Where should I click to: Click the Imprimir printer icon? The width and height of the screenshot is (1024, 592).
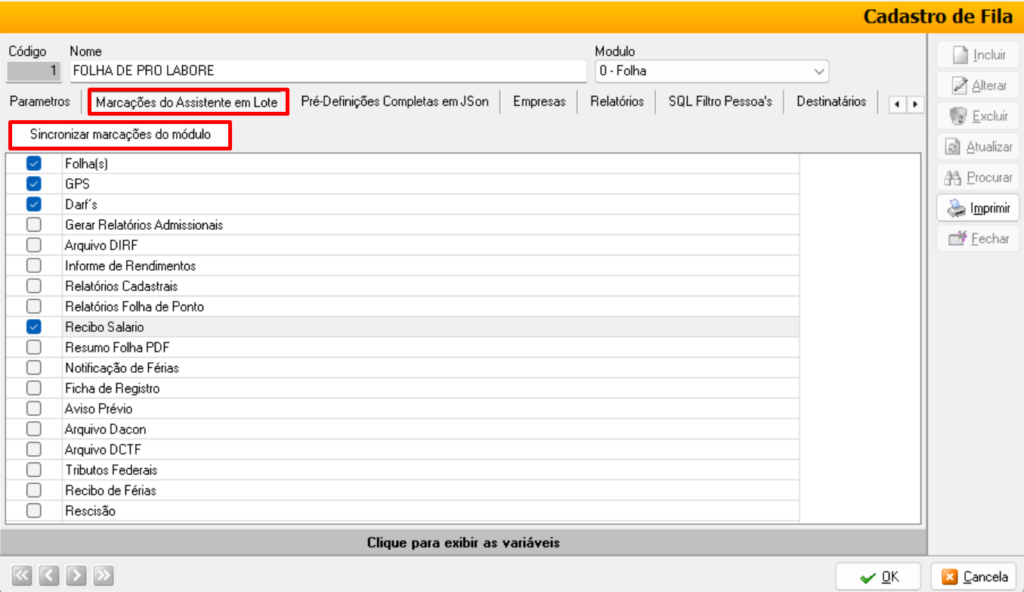pos(956,208)
